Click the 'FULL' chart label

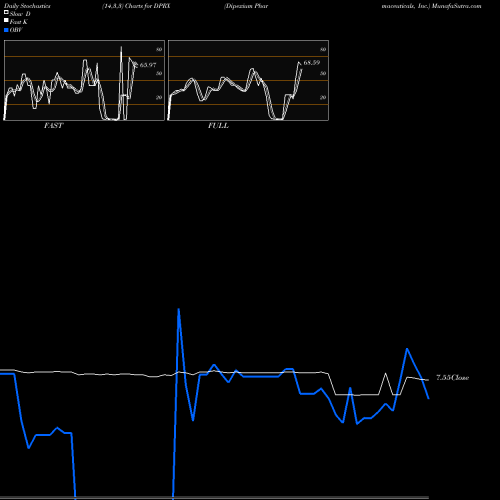tap(218, 126)
